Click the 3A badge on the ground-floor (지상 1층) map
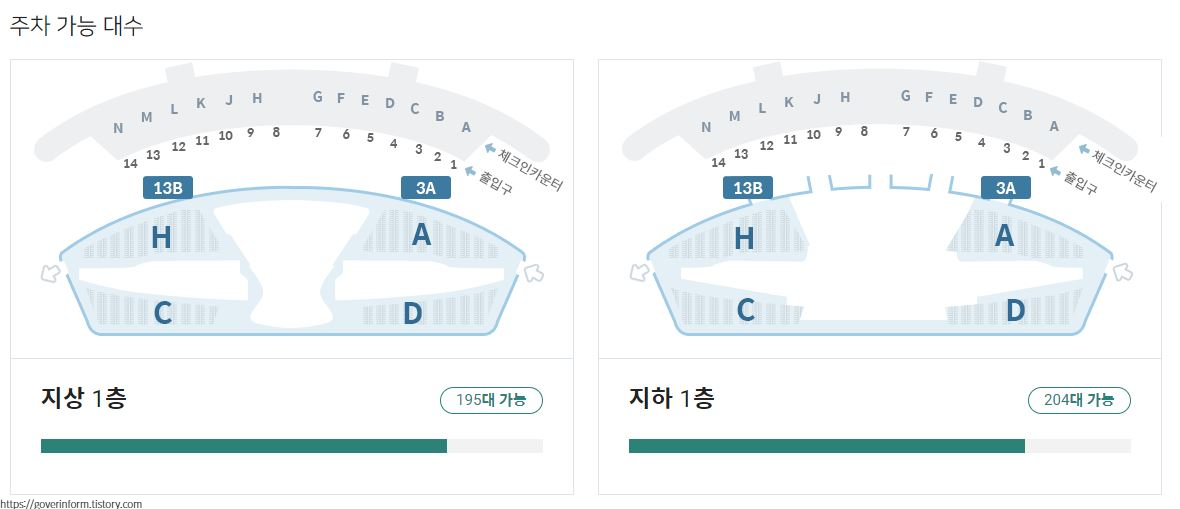 click(x=426, y=187)
